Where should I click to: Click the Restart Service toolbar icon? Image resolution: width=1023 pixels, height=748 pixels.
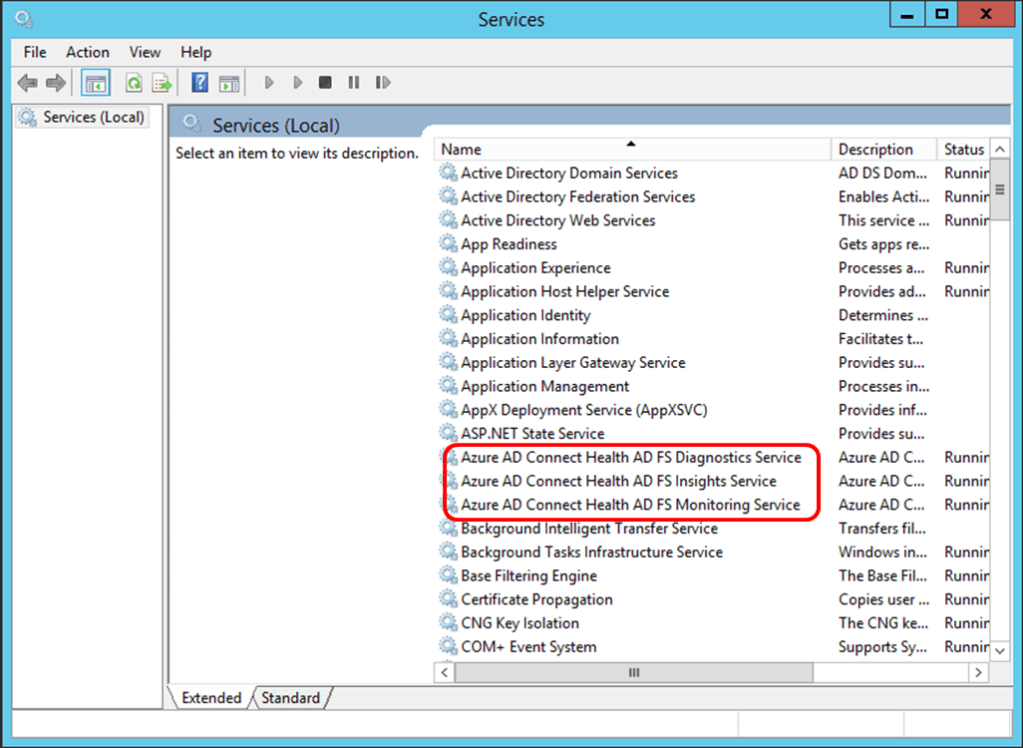pos(383,83)
